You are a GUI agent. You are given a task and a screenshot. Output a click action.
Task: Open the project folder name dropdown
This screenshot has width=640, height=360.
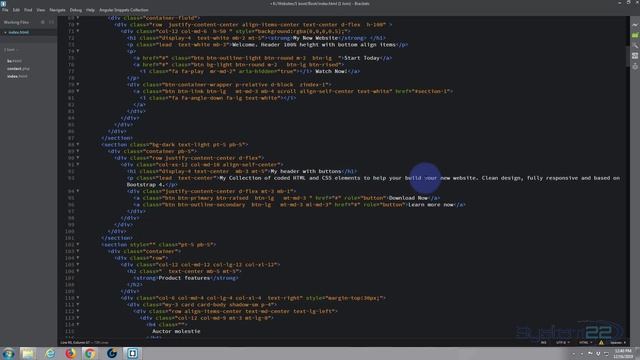pos(11,50)
